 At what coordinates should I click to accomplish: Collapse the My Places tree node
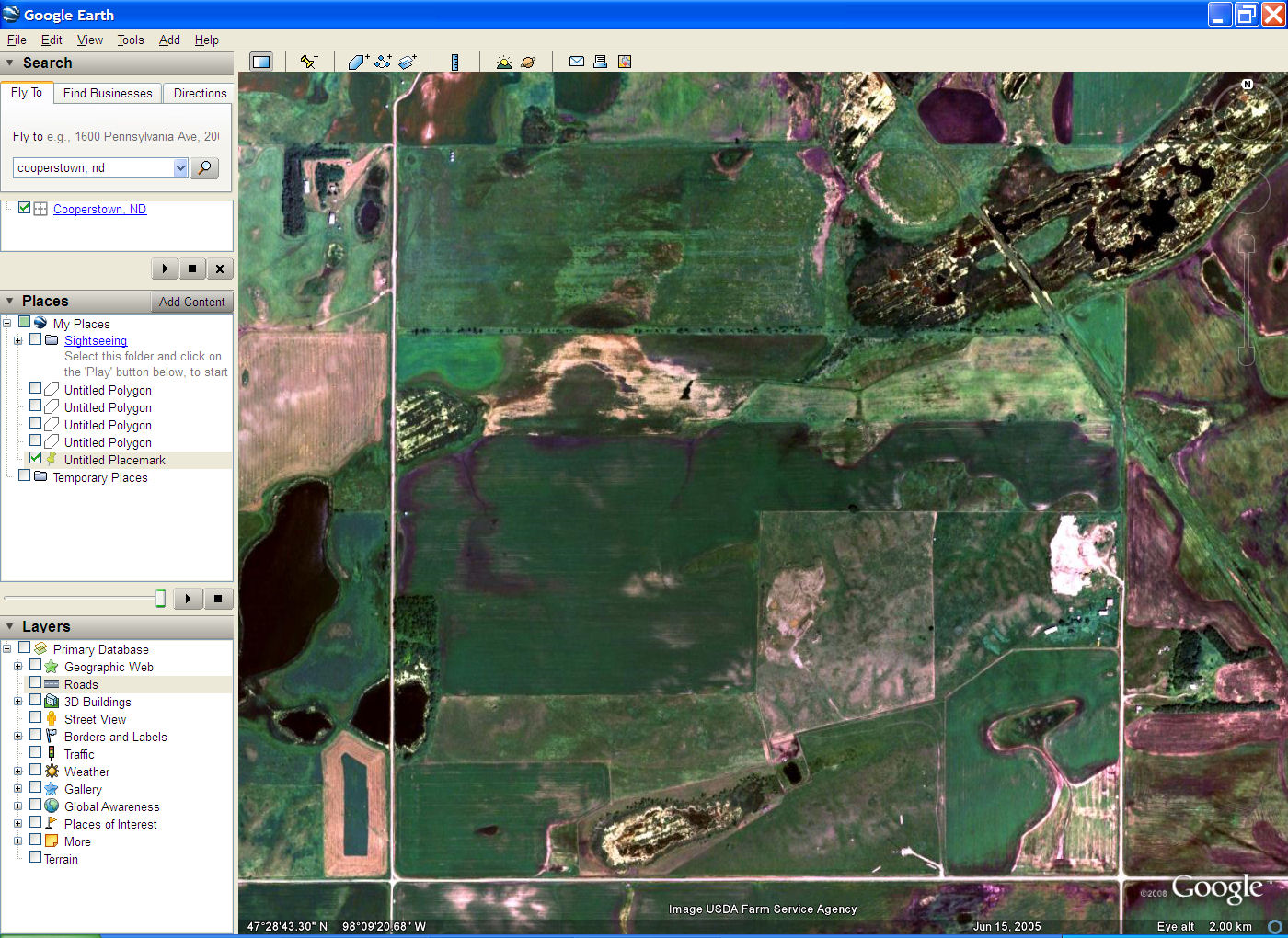(x=6, y=323)
